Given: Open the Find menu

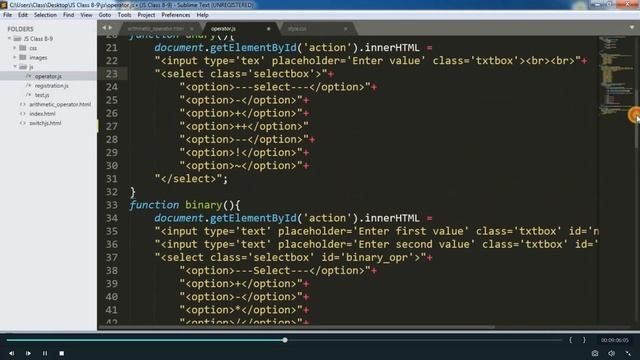Looking at the screenshot, I should click(x=69, y=15).
